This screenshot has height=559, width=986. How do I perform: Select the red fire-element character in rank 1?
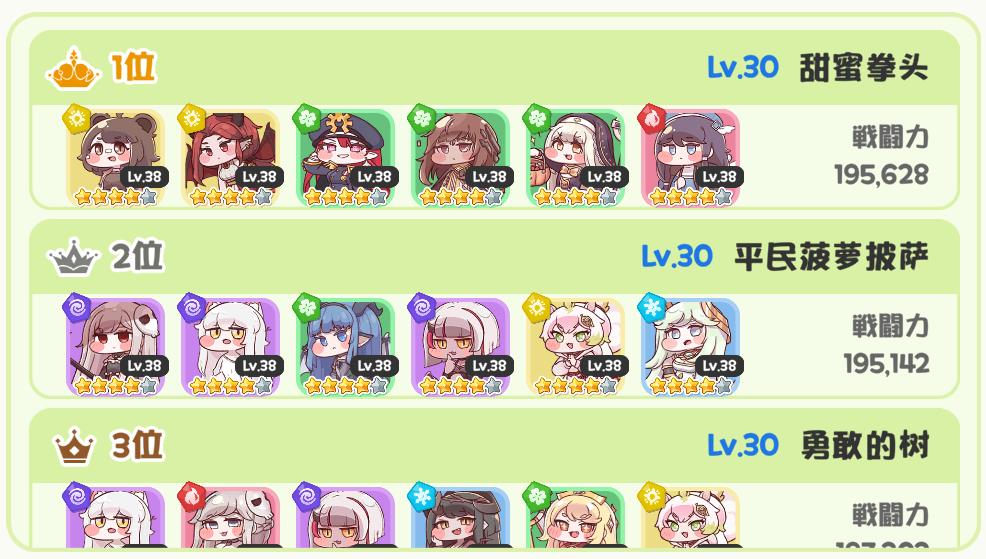pyautogui.click(x=691, y=158)
